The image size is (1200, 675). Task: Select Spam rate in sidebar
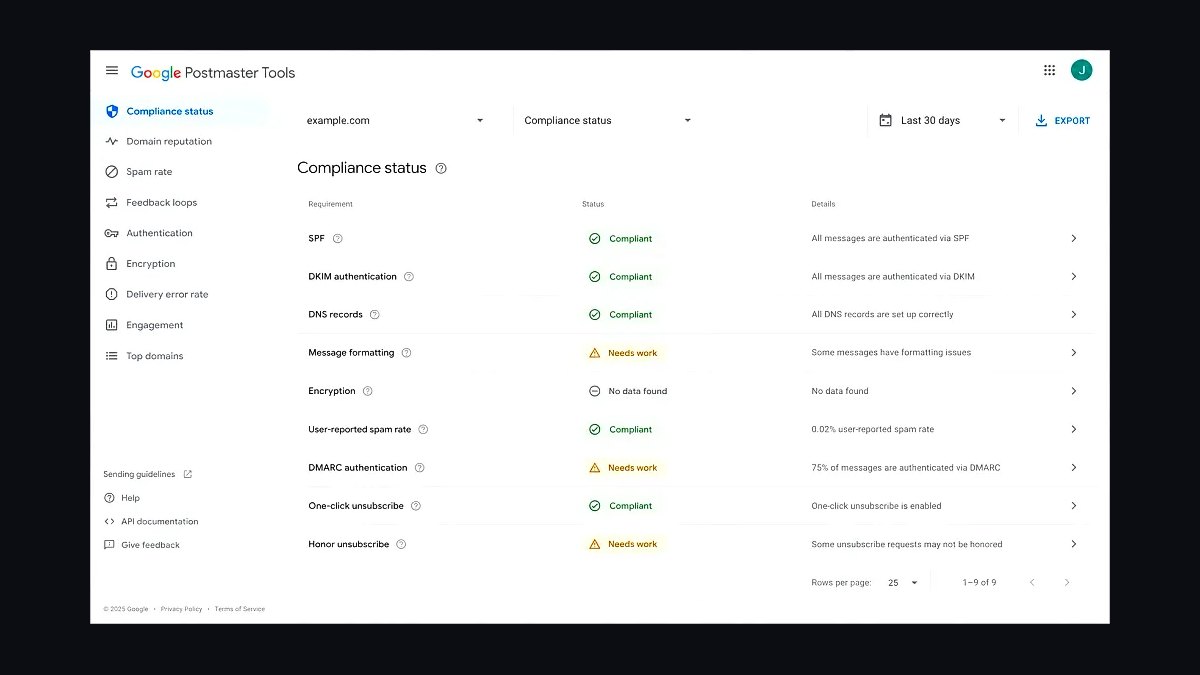click(149, 172)
